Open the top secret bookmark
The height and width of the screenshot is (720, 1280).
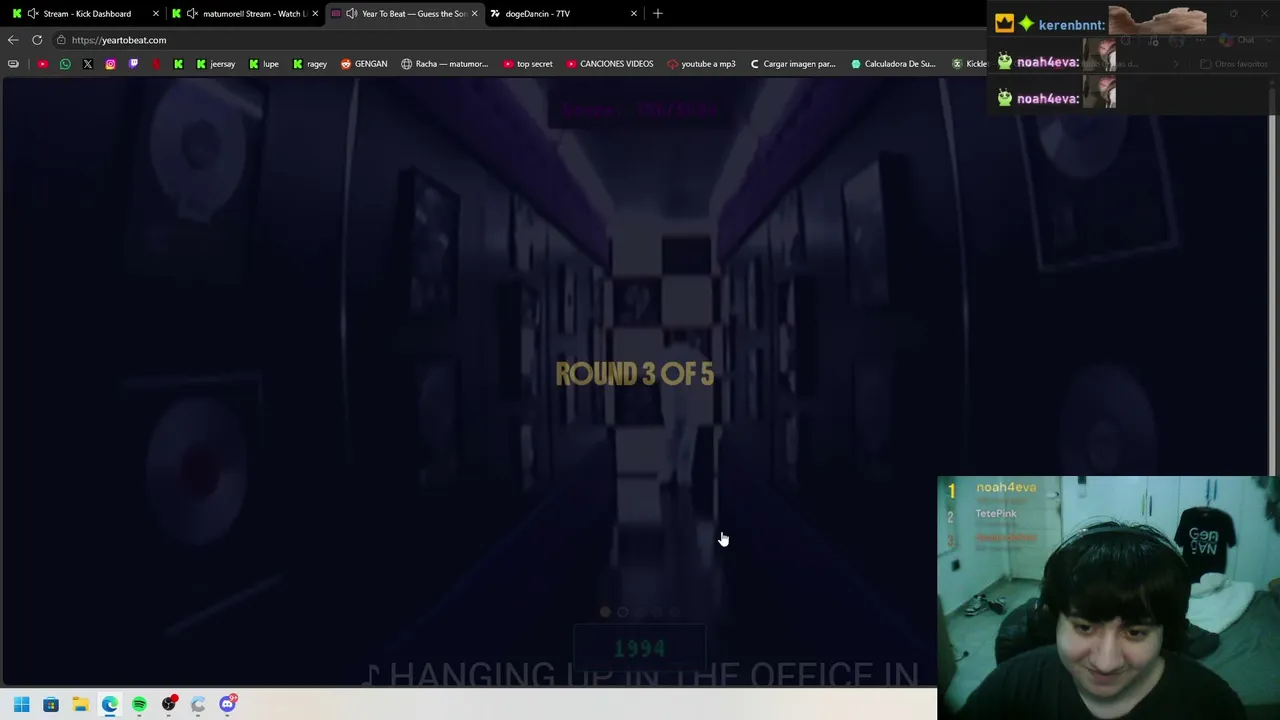click(x=527, y=64)
